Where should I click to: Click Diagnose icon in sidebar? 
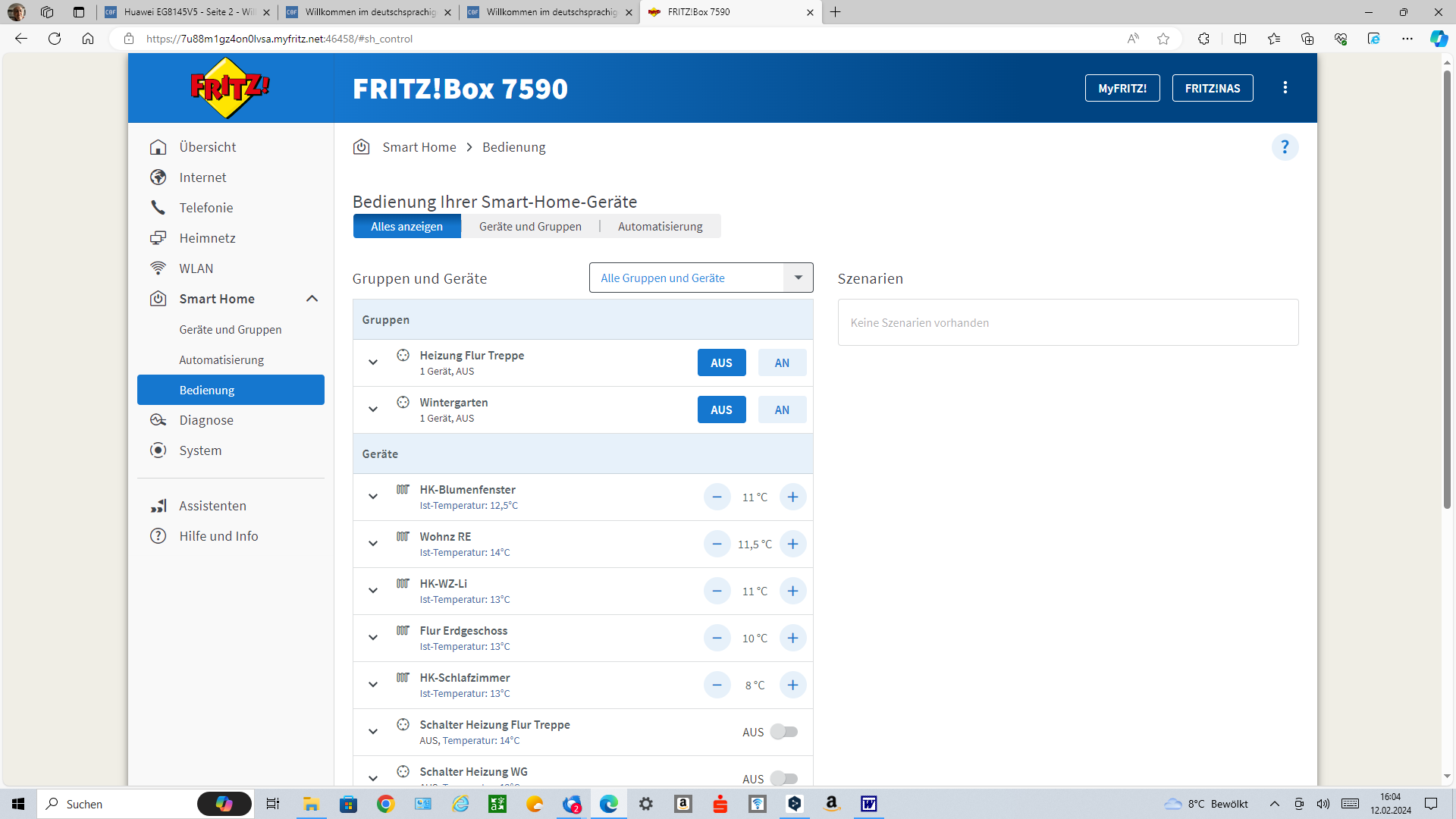click(158, 420)
